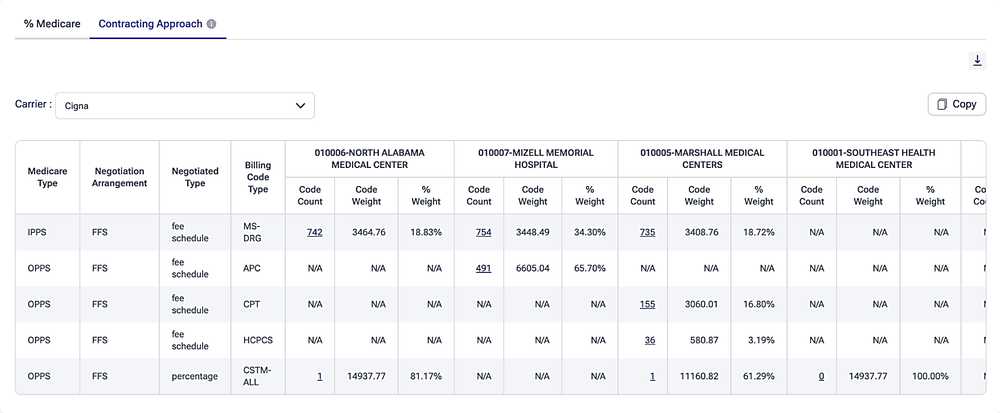Open the 742 code count link
The width and height of the screenshot is (1000, 413).
tap(314, 233)
